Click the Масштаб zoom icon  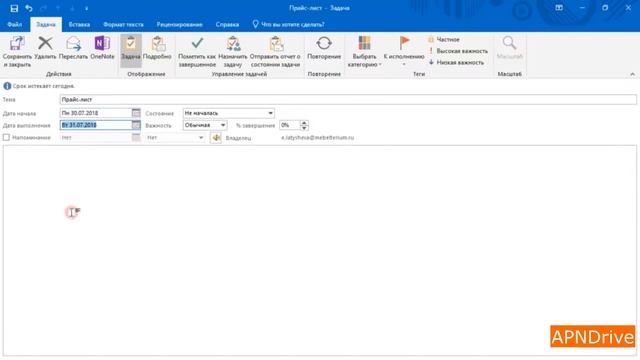(x=509, y=48)
